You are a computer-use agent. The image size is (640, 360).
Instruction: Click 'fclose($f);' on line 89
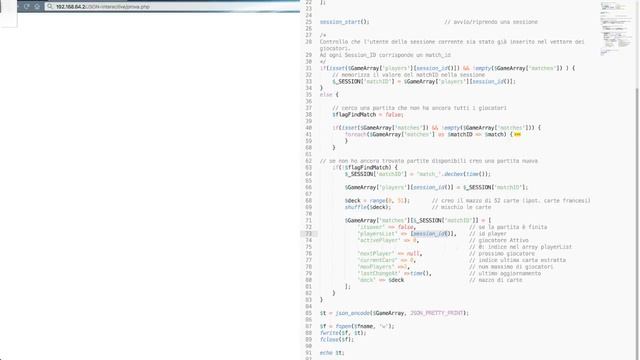click(337, 340)
